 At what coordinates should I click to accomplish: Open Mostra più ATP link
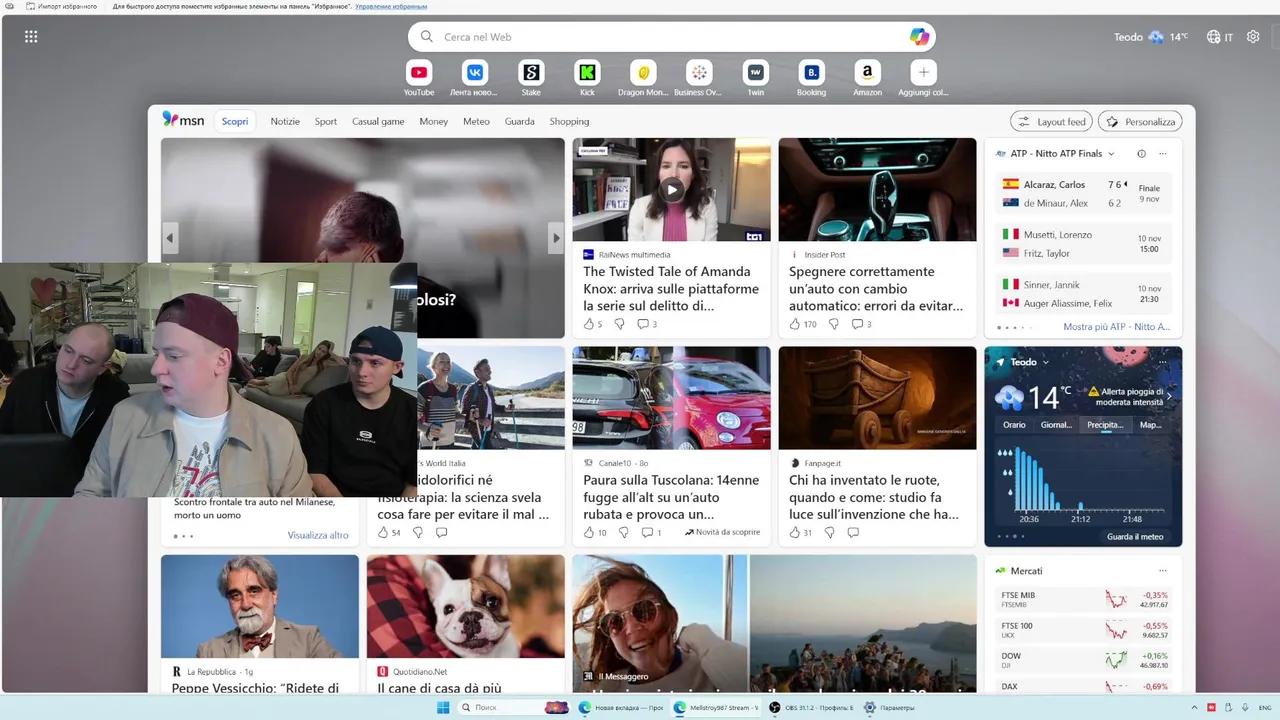1116,327
